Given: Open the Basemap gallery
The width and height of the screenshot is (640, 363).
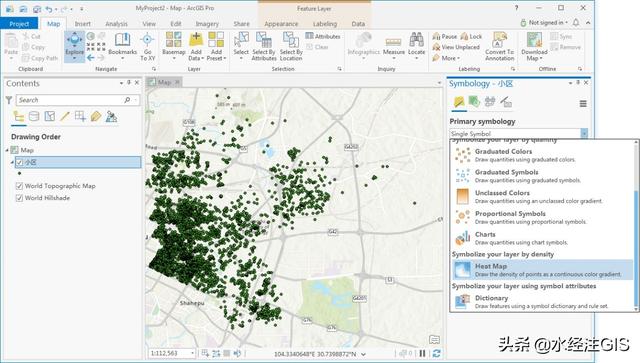Looking at the screenshot, I should coord(173,46).
